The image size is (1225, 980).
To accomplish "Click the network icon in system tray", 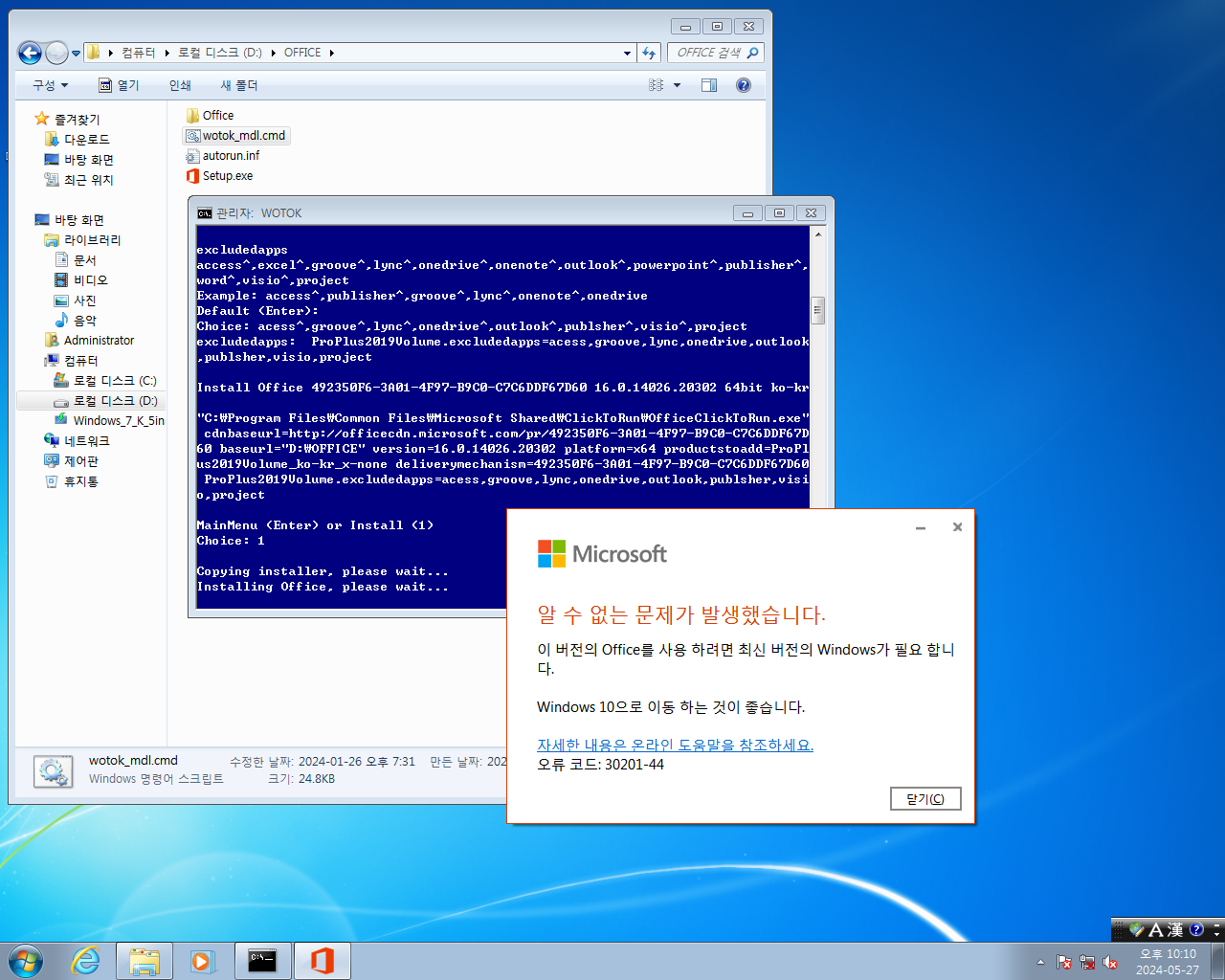I will tap(1087, 962).
